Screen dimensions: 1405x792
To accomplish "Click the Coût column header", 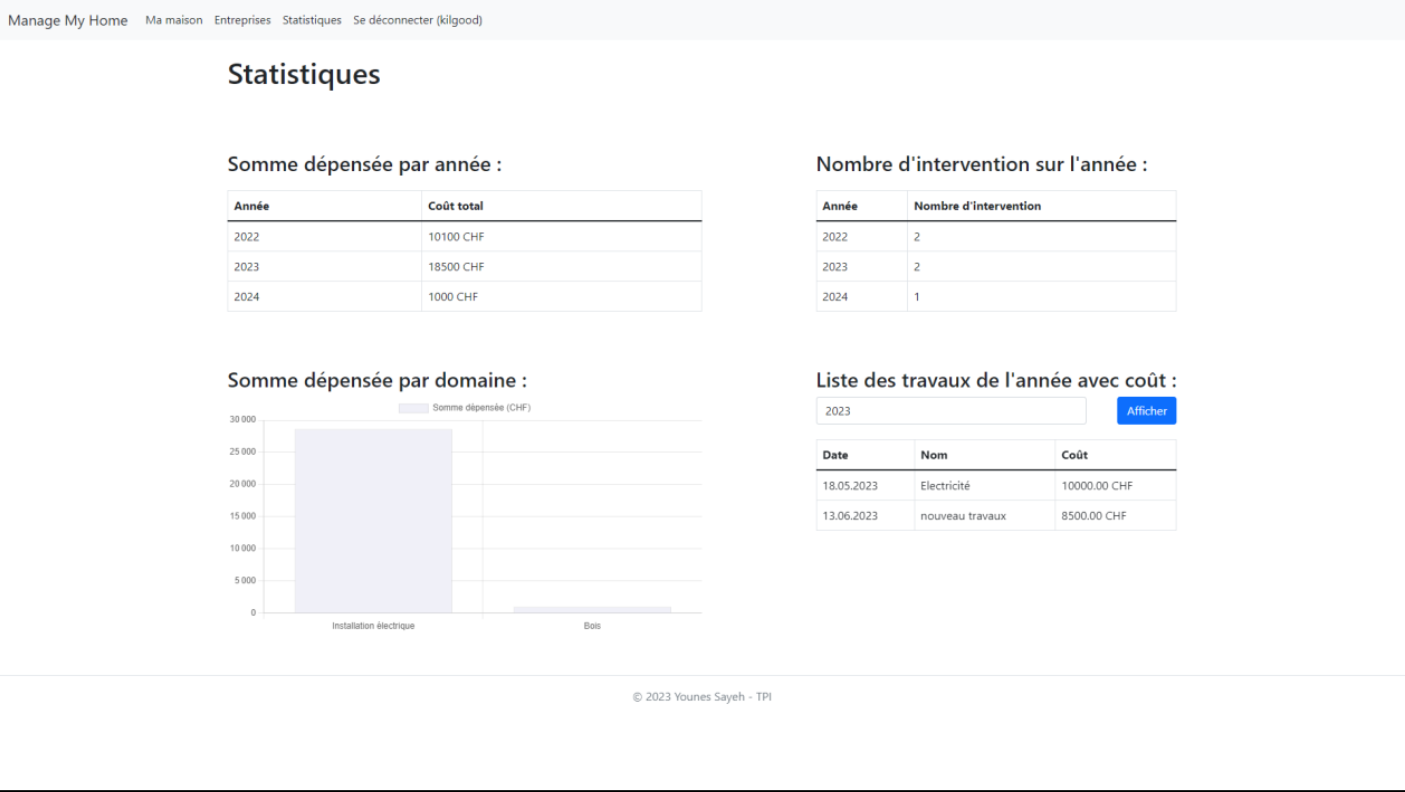I will [x=1116, y=455].
